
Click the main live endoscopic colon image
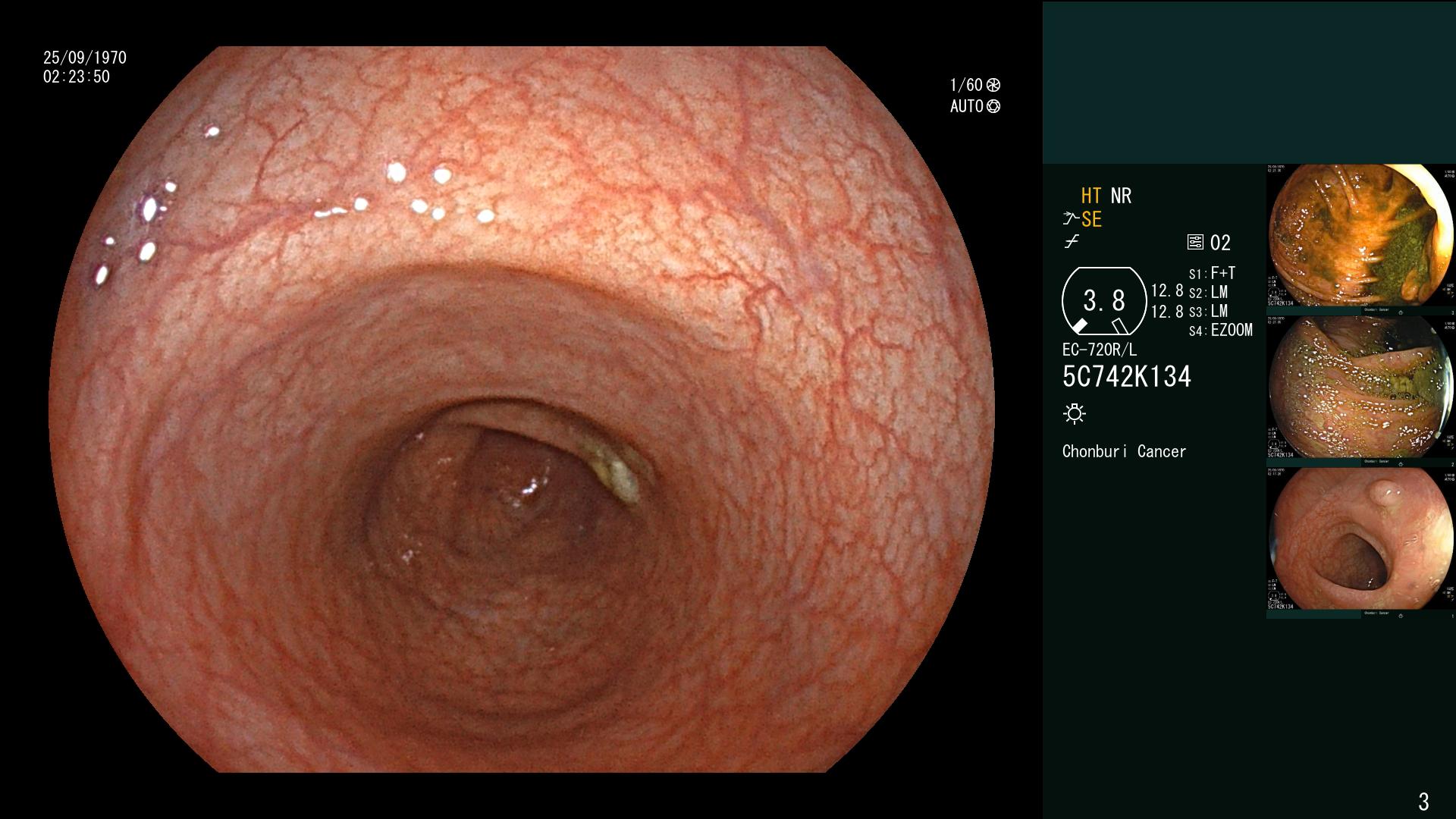[x=522, y=409]
